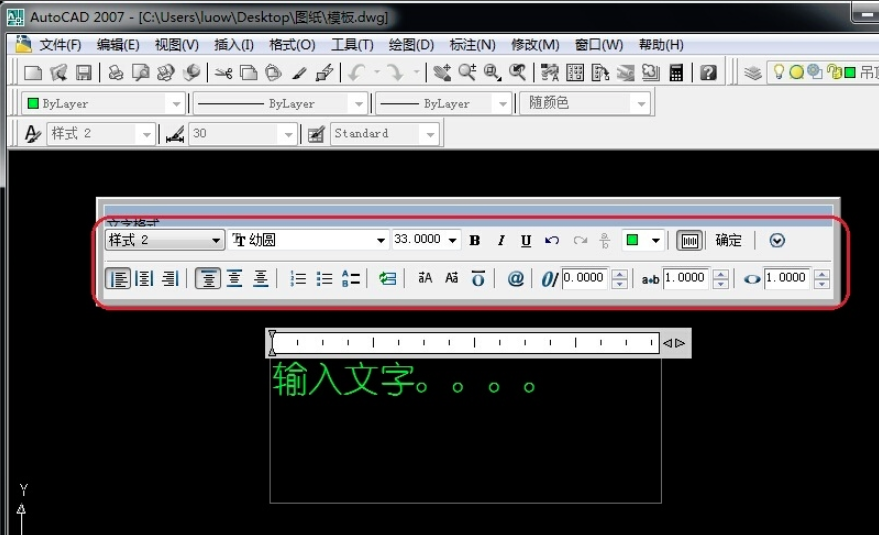Click the Plot printer icon
The width and height of the screenshot is (879, 535).
115,72
